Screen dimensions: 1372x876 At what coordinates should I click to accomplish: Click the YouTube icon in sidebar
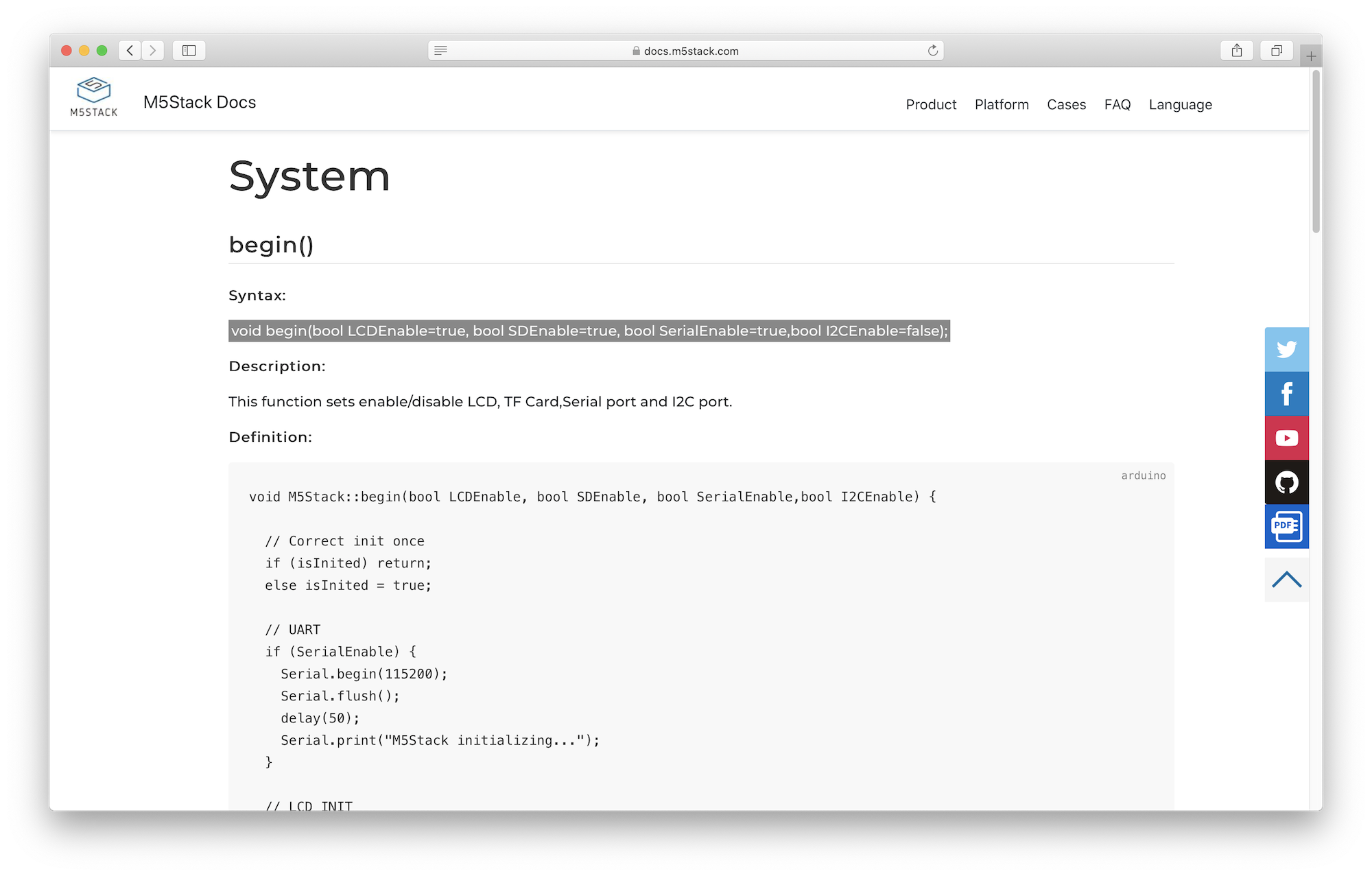coord(1286,438)
